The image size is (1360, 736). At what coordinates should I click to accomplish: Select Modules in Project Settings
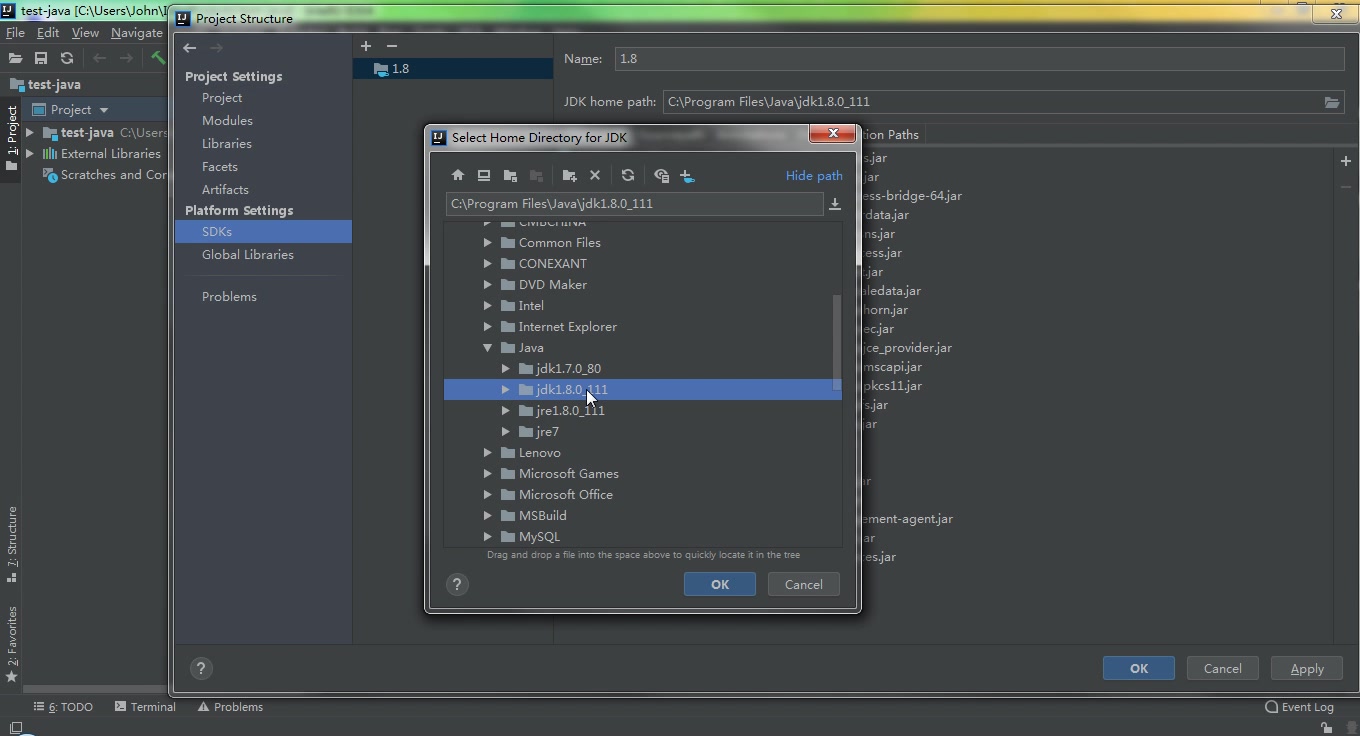pyautogui.click(x=227, y=121)
